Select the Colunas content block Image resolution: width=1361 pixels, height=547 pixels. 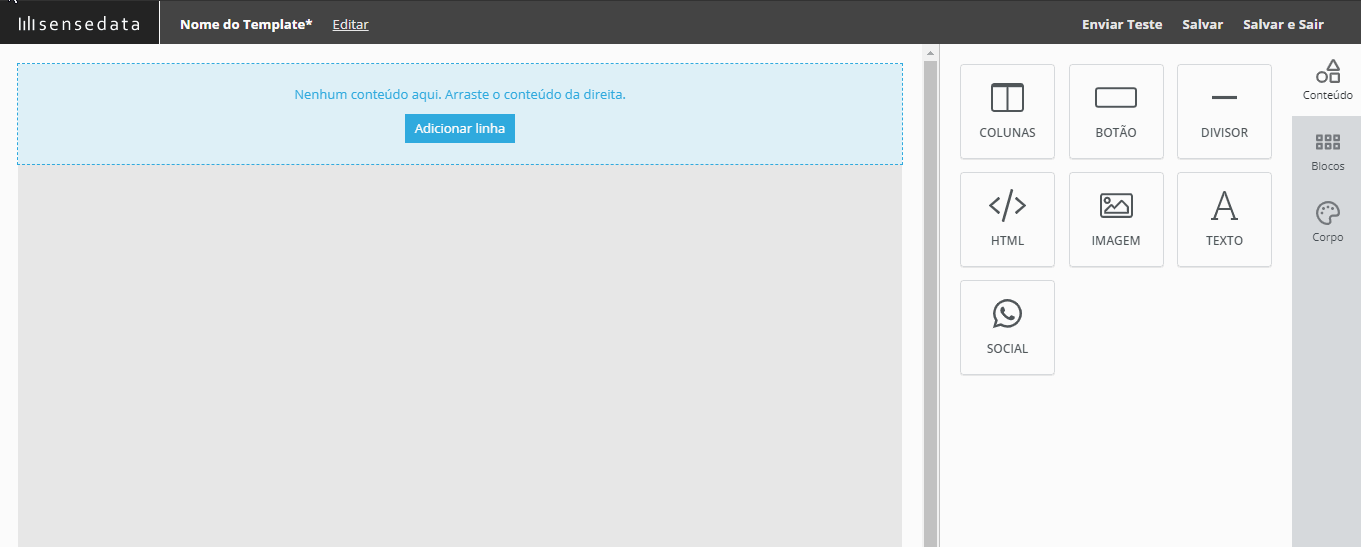click(x=1007, y=111)
